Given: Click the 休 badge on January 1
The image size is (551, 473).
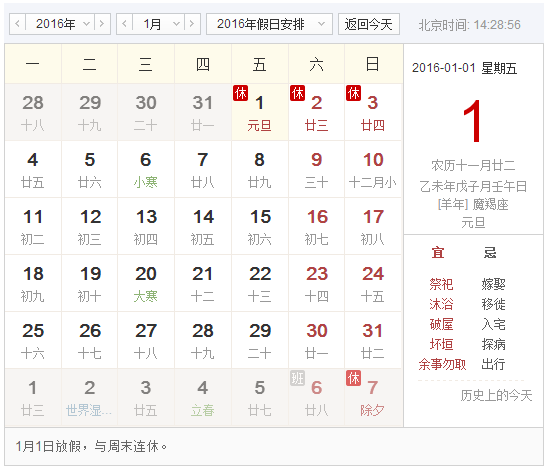Looking at the screenshot, I should click(x=241, y=93).
